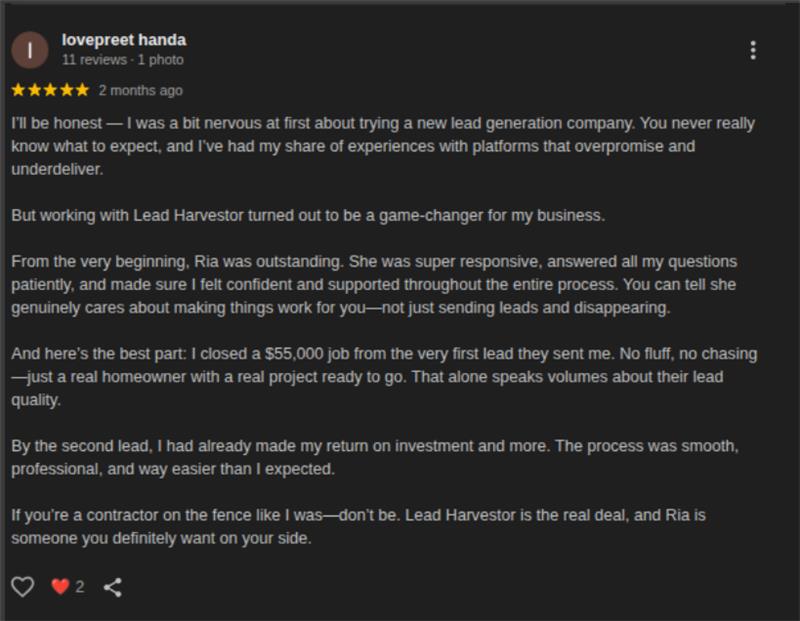Like the review with the outline heart
This screenshot has width=800, height=621.
22,587
